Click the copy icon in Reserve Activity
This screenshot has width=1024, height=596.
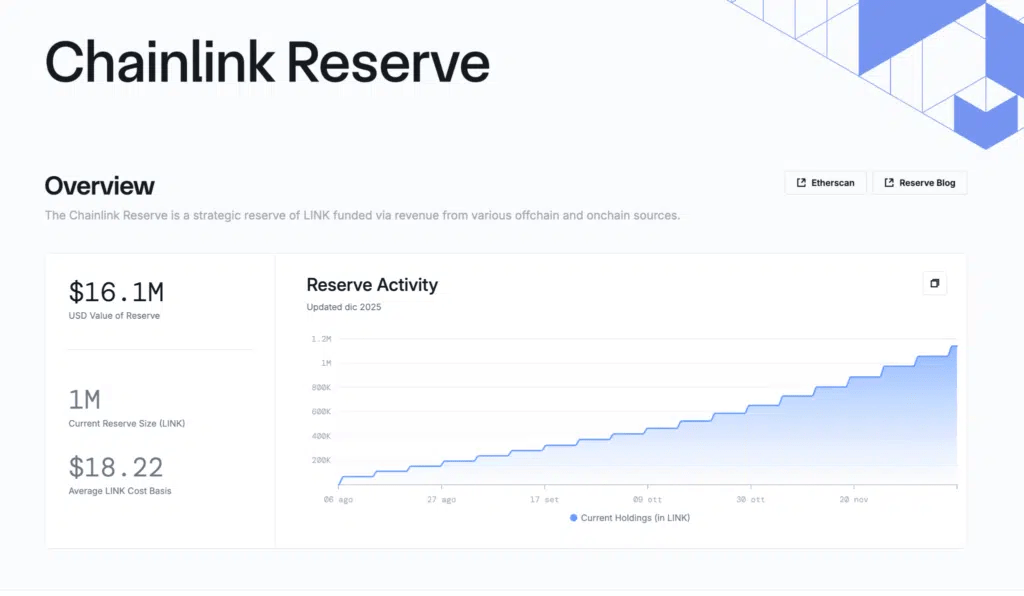coord(935,283)
